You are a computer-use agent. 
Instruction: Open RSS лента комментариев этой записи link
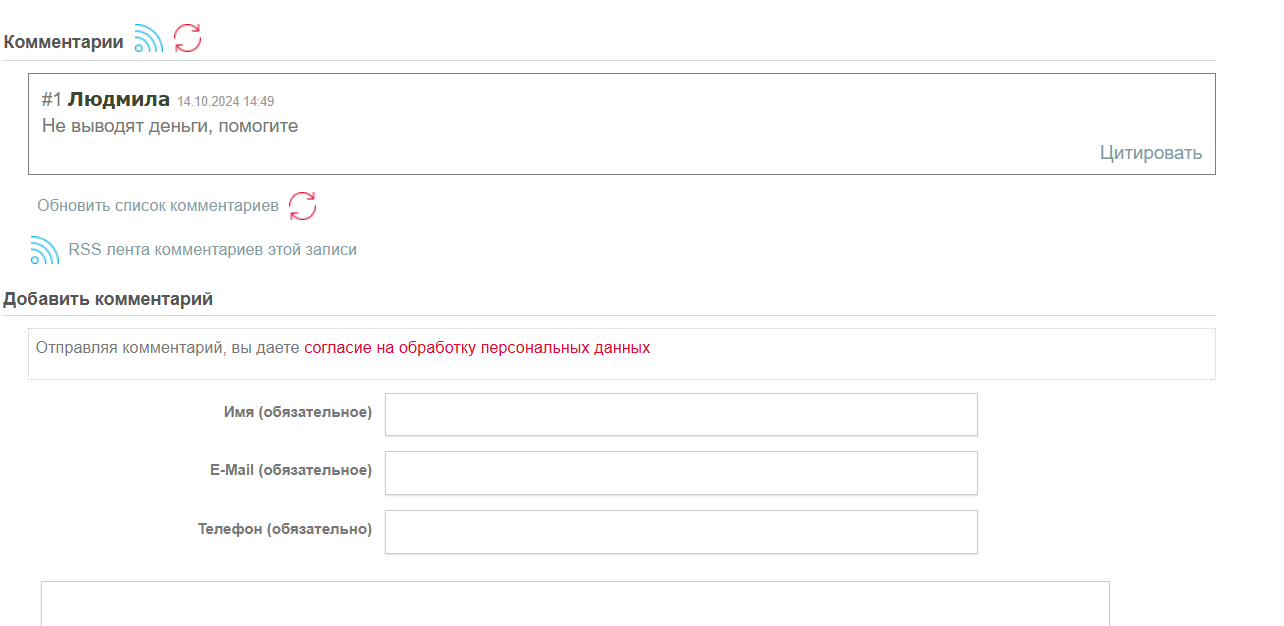[x=212, y=250]
